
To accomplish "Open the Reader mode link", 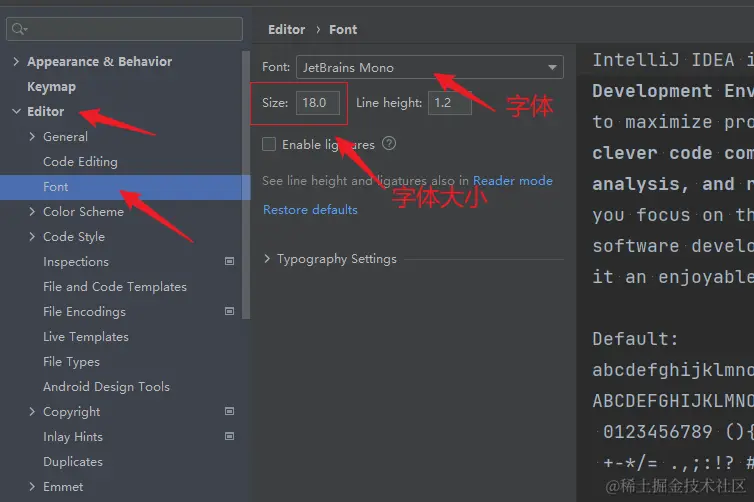I will pyautogui.click(x=513, y=181).
